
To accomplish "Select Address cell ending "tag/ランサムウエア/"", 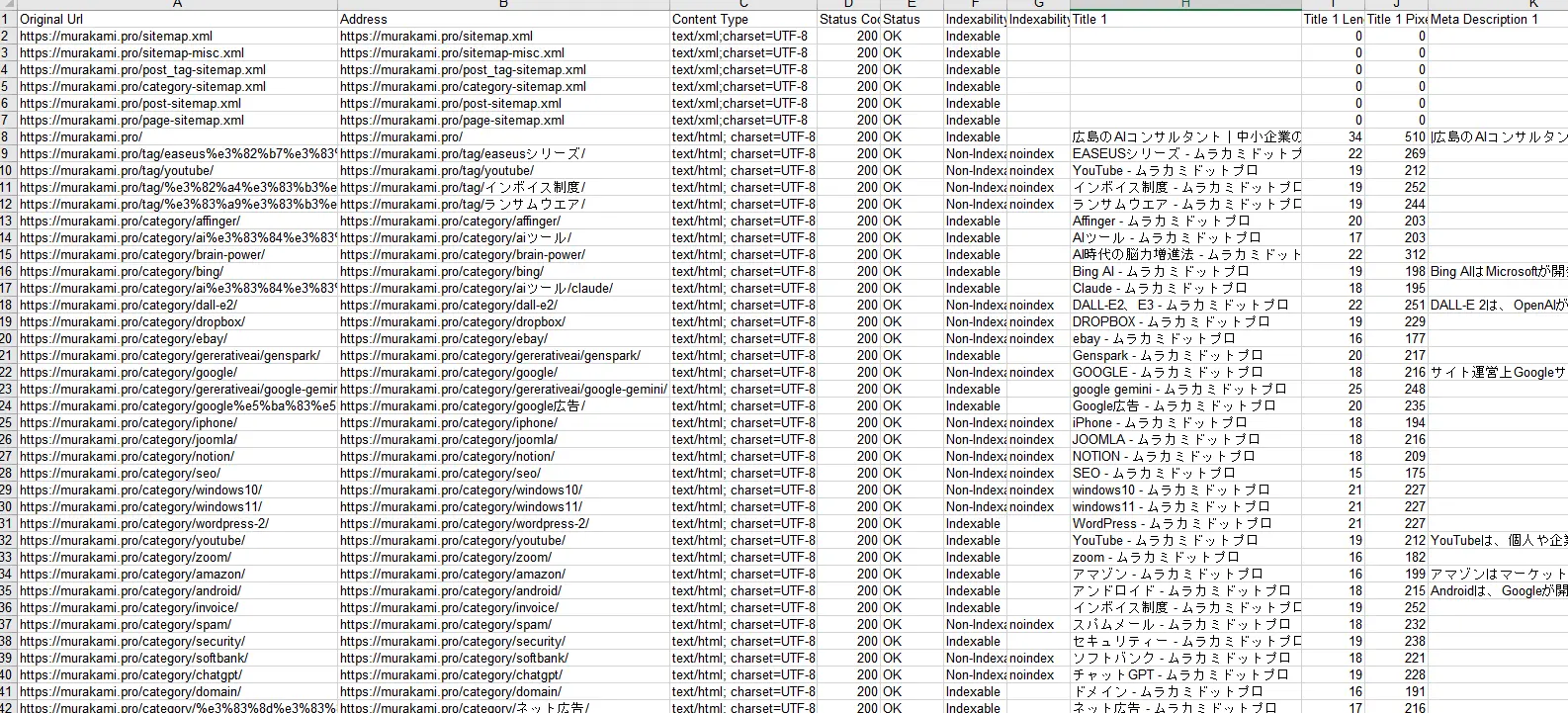I will (503, 204).
